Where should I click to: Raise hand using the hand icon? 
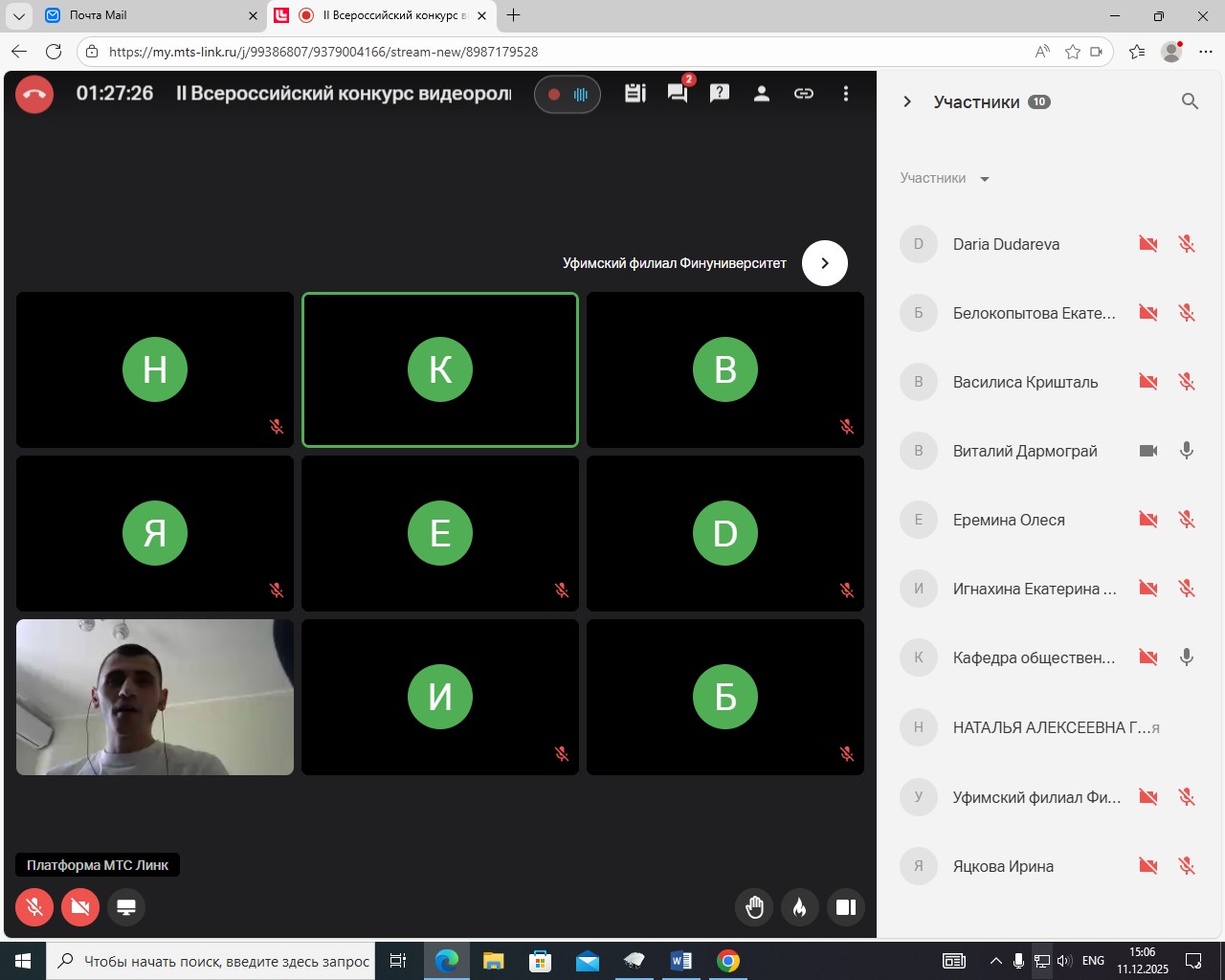[x=754, y=906]
